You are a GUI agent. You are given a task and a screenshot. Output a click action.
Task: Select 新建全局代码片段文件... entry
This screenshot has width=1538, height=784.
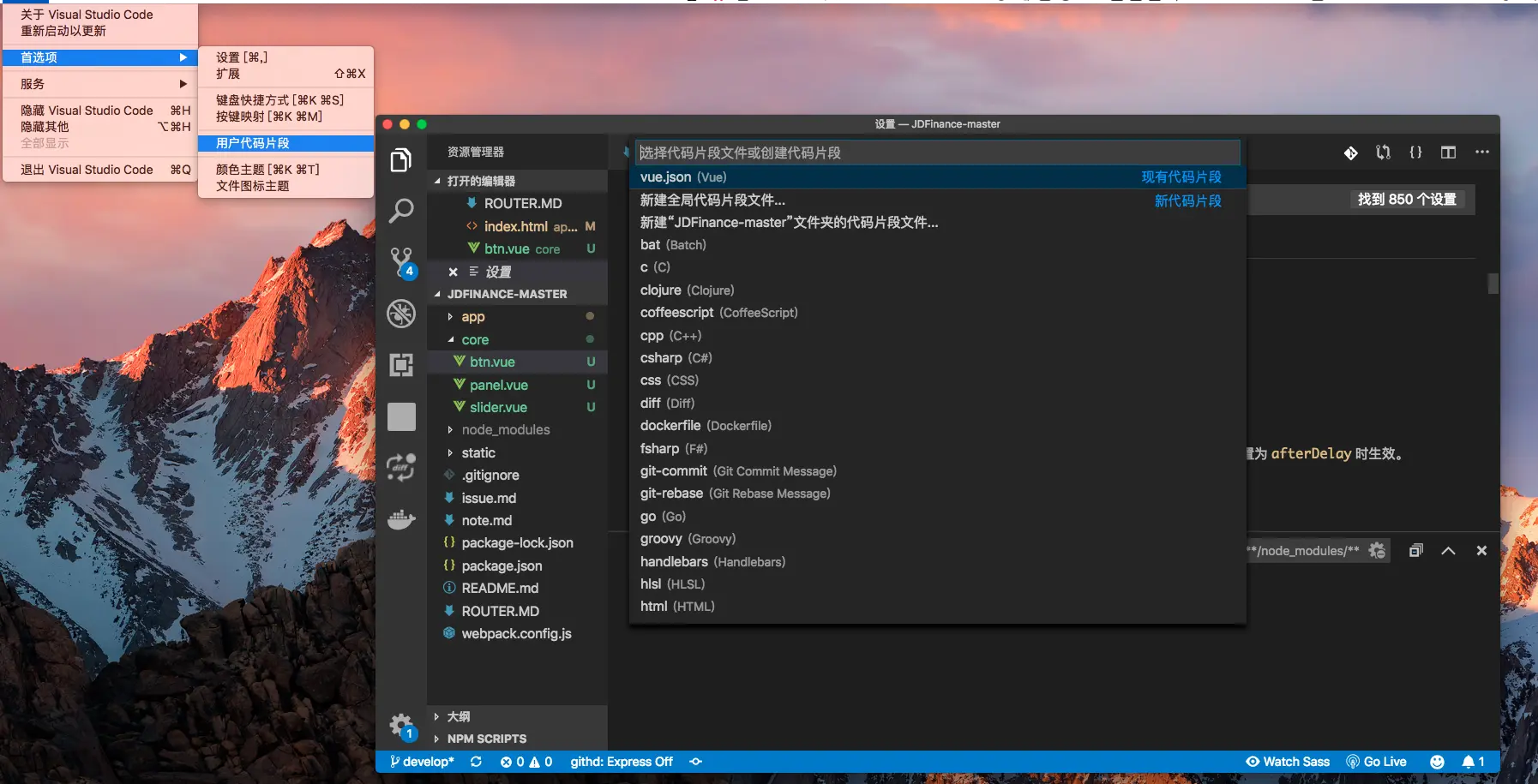coord(937,200)
